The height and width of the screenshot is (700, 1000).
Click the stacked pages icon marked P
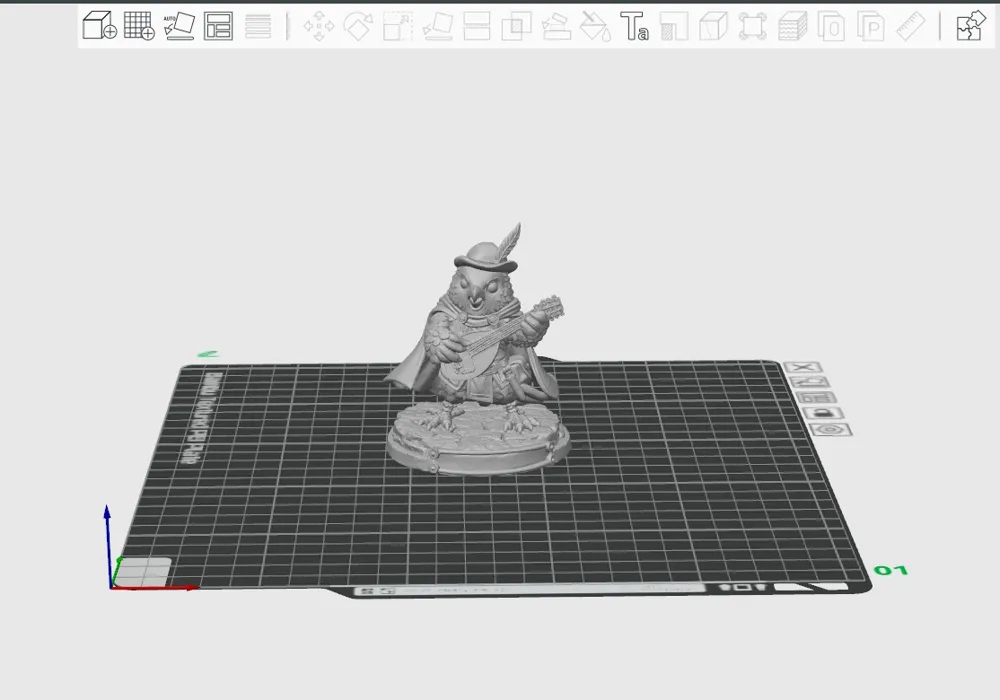click(871, 26)
